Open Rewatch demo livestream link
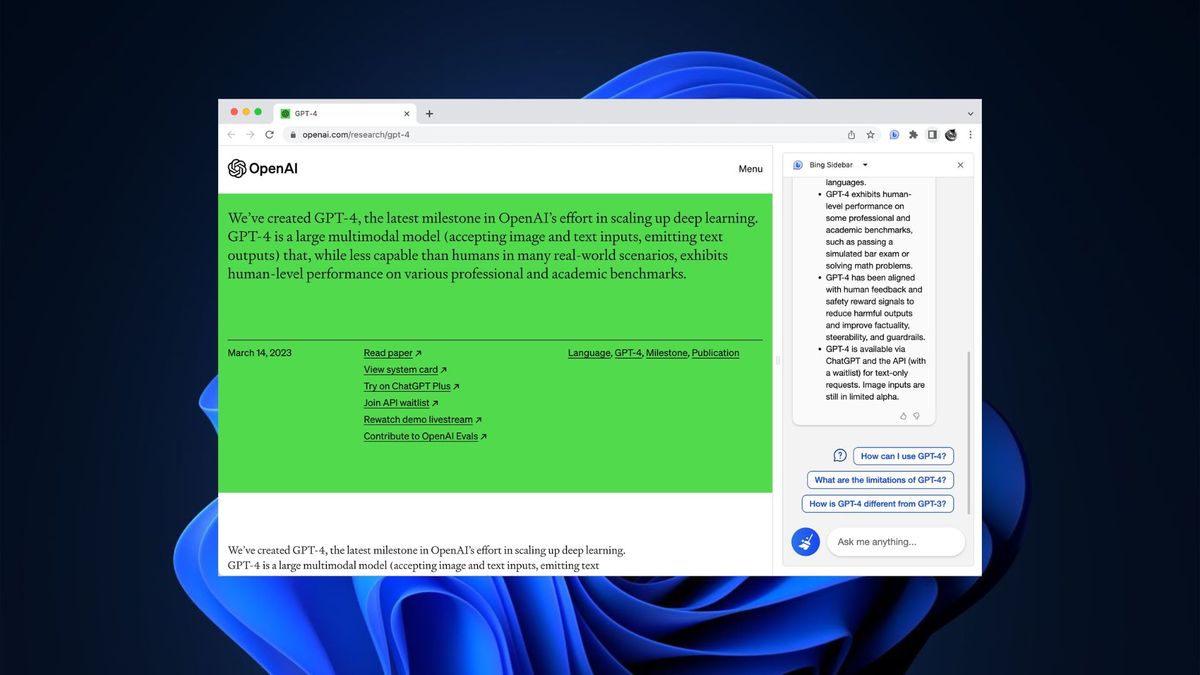This screenshot has height=675, width=1200. coord(422,420)
